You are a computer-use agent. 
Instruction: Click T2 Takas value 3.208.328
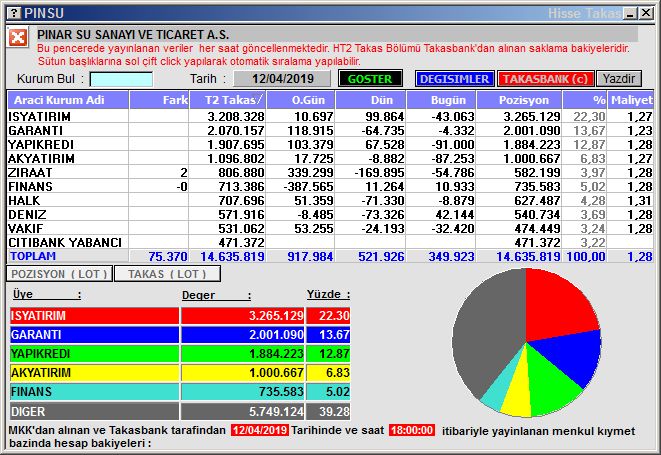click(x=236, y=116)
